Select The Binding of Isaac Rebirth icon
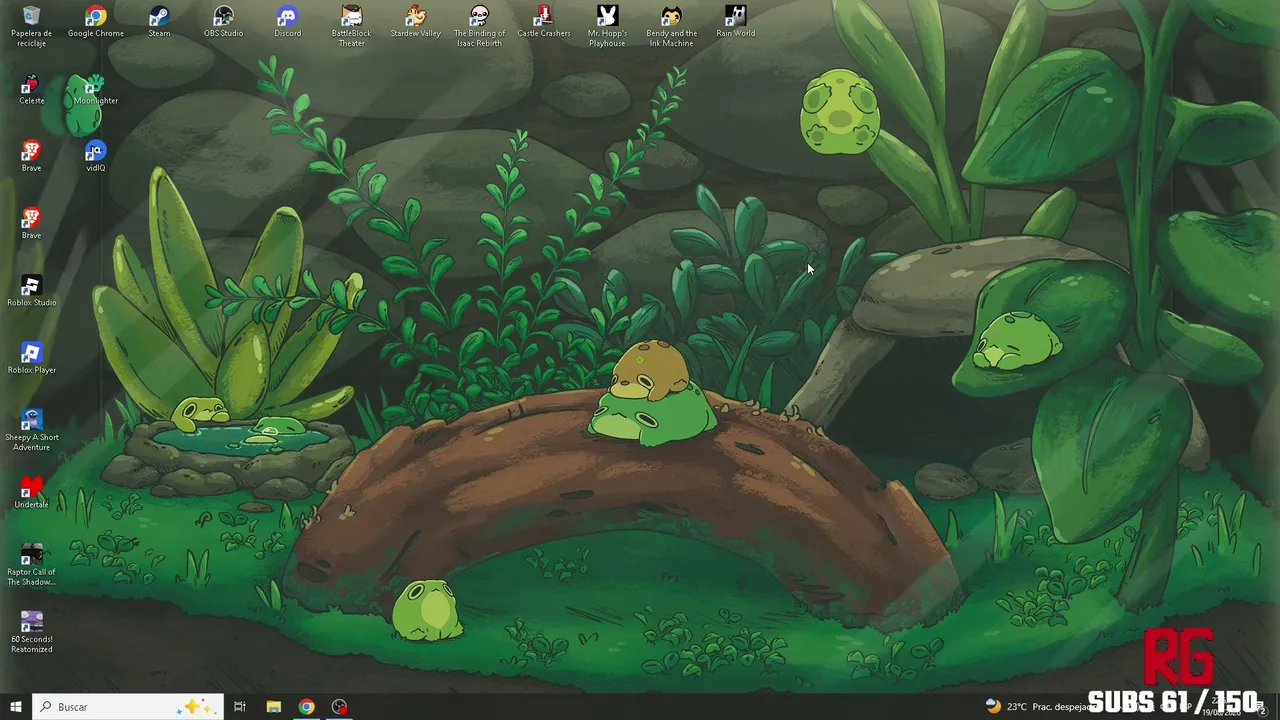 (x=479, y=26)
